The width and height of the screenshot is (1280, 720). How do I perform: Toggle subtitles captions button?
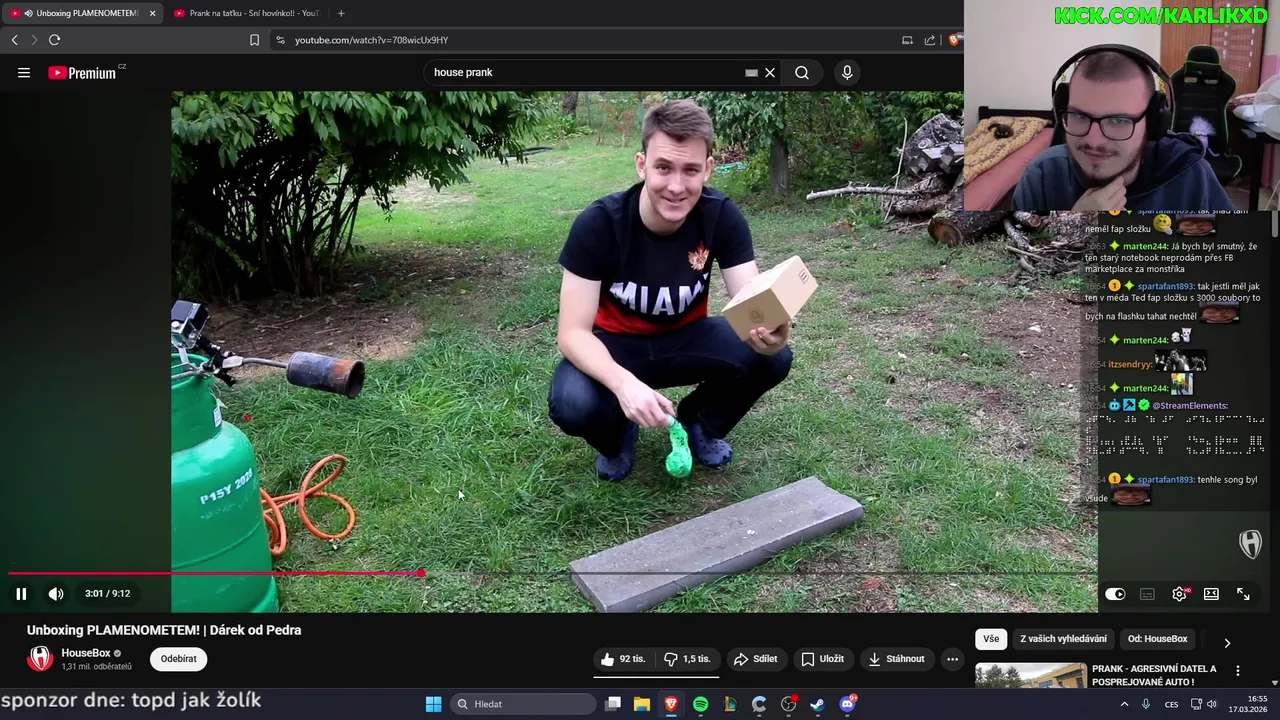[x=1147, y=594]
